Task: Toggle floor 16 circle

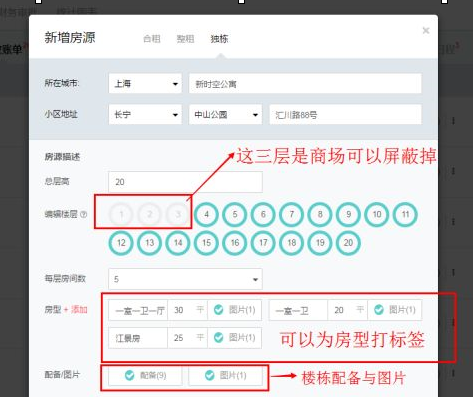Action: click(235, 243)
